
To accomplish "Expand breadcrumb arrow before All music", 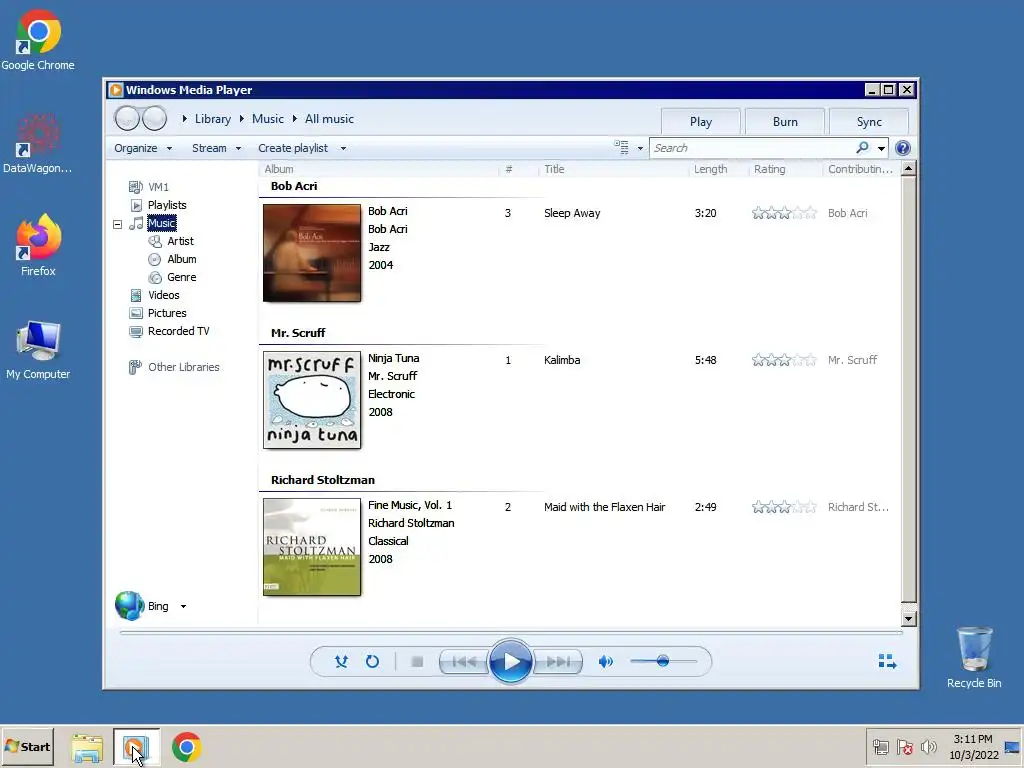I will (x=295, y=119).
